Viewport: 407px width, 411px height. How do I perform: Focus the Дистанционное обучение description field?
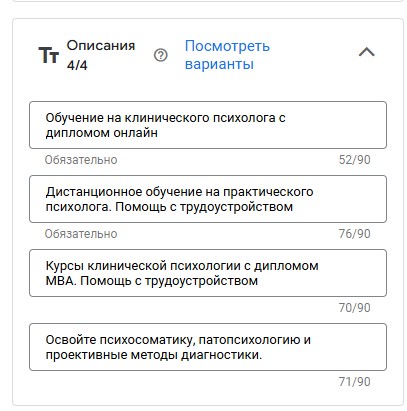click(208, 199)
